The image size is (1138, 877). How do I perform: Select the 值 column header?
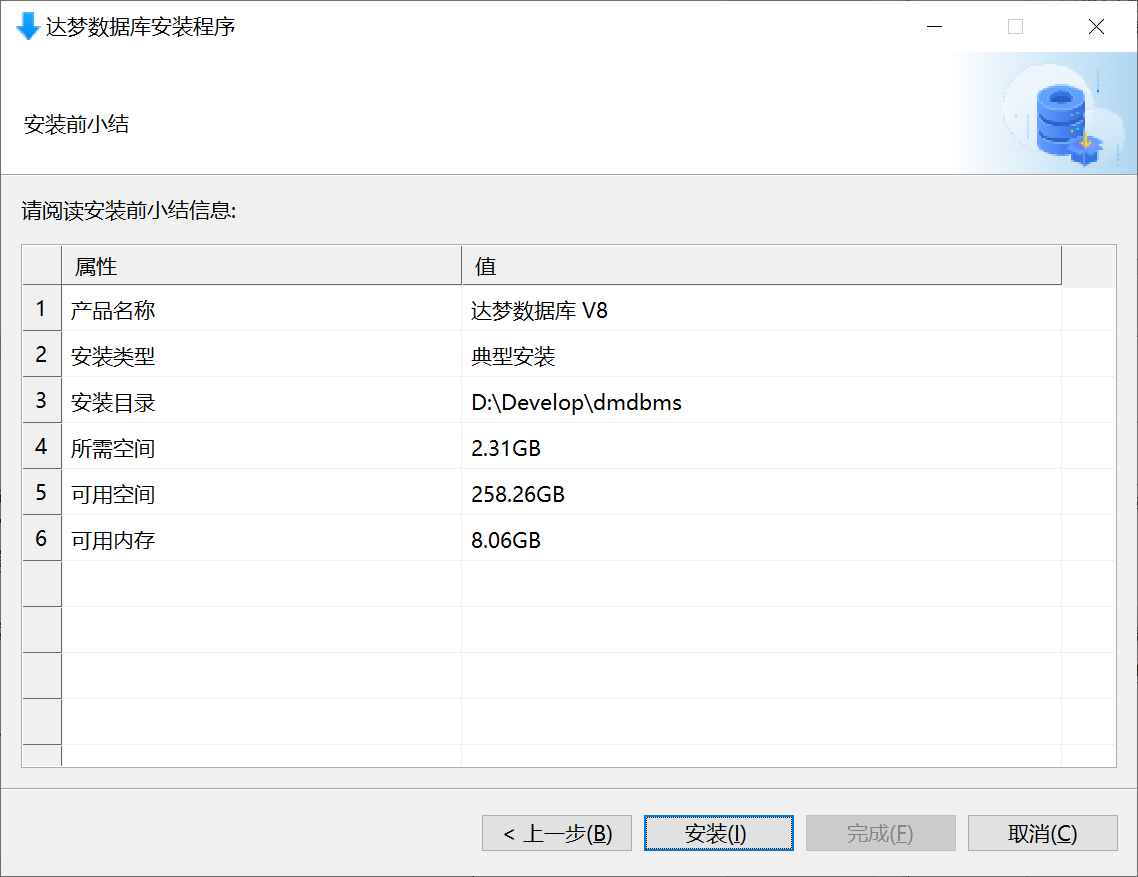point(761,266)
